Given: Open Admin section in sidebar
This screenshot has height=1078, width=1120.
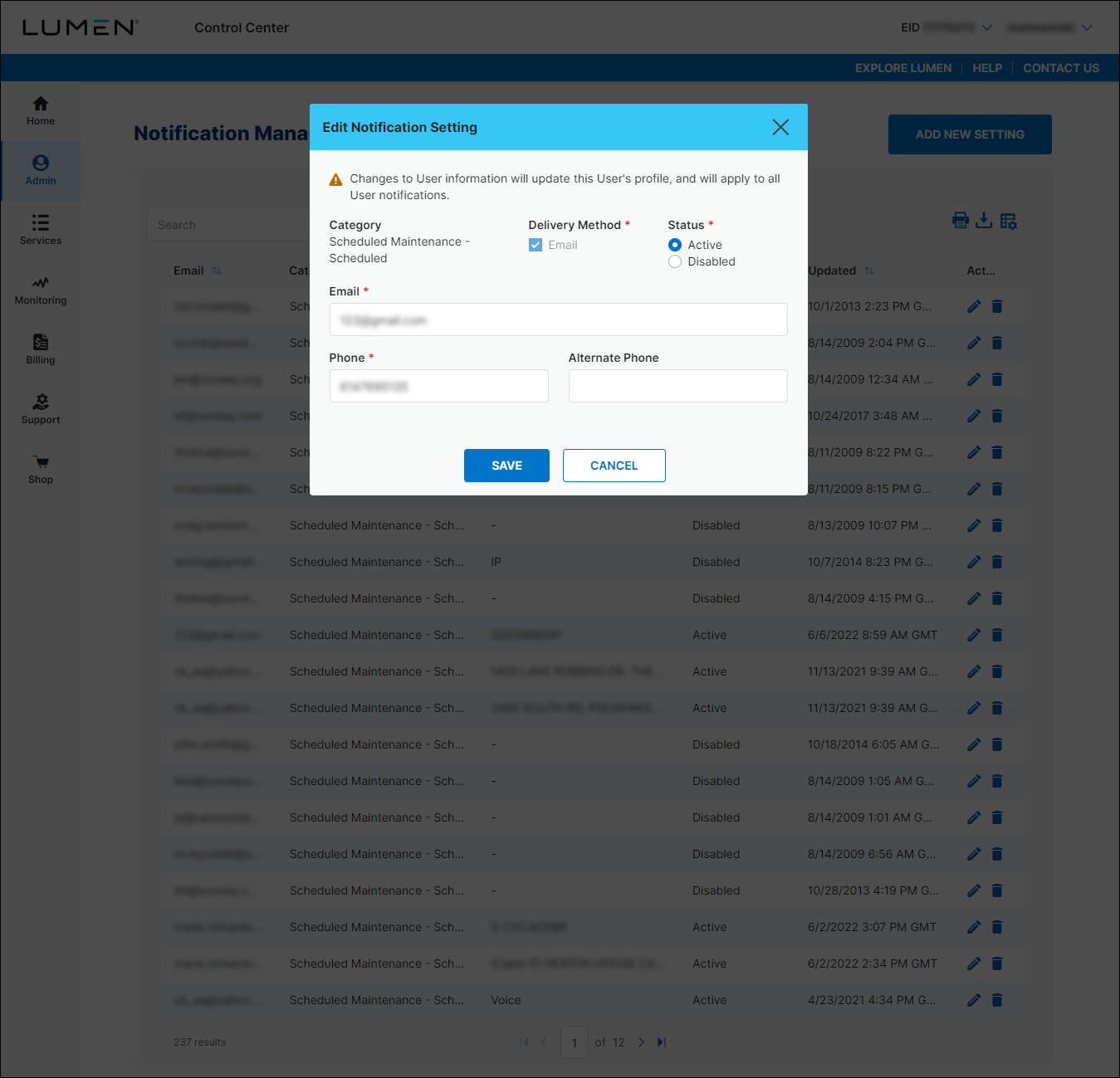Looking at the screenshot, I should click(x=41, y=171).
